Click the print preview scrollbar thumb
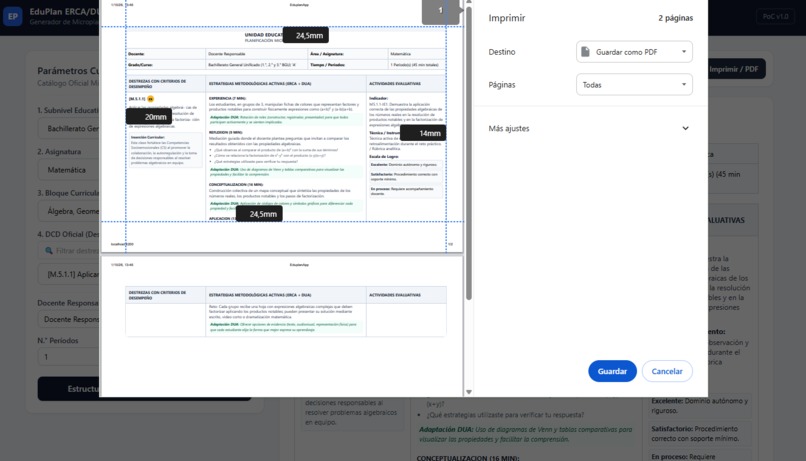 (x=469, y=153)
